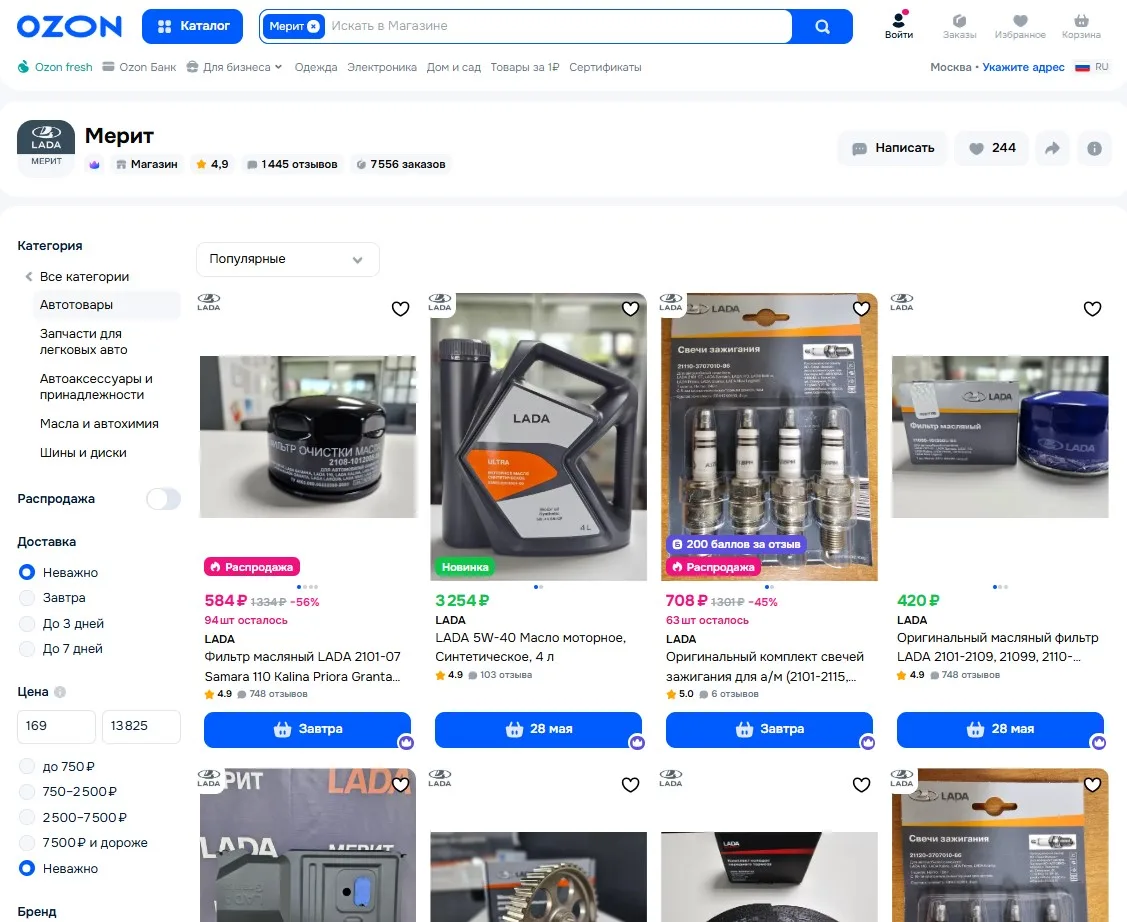The image size is (1127, 922).
Task: Select delivery option Неважно
Action: (x=27, y=572)
